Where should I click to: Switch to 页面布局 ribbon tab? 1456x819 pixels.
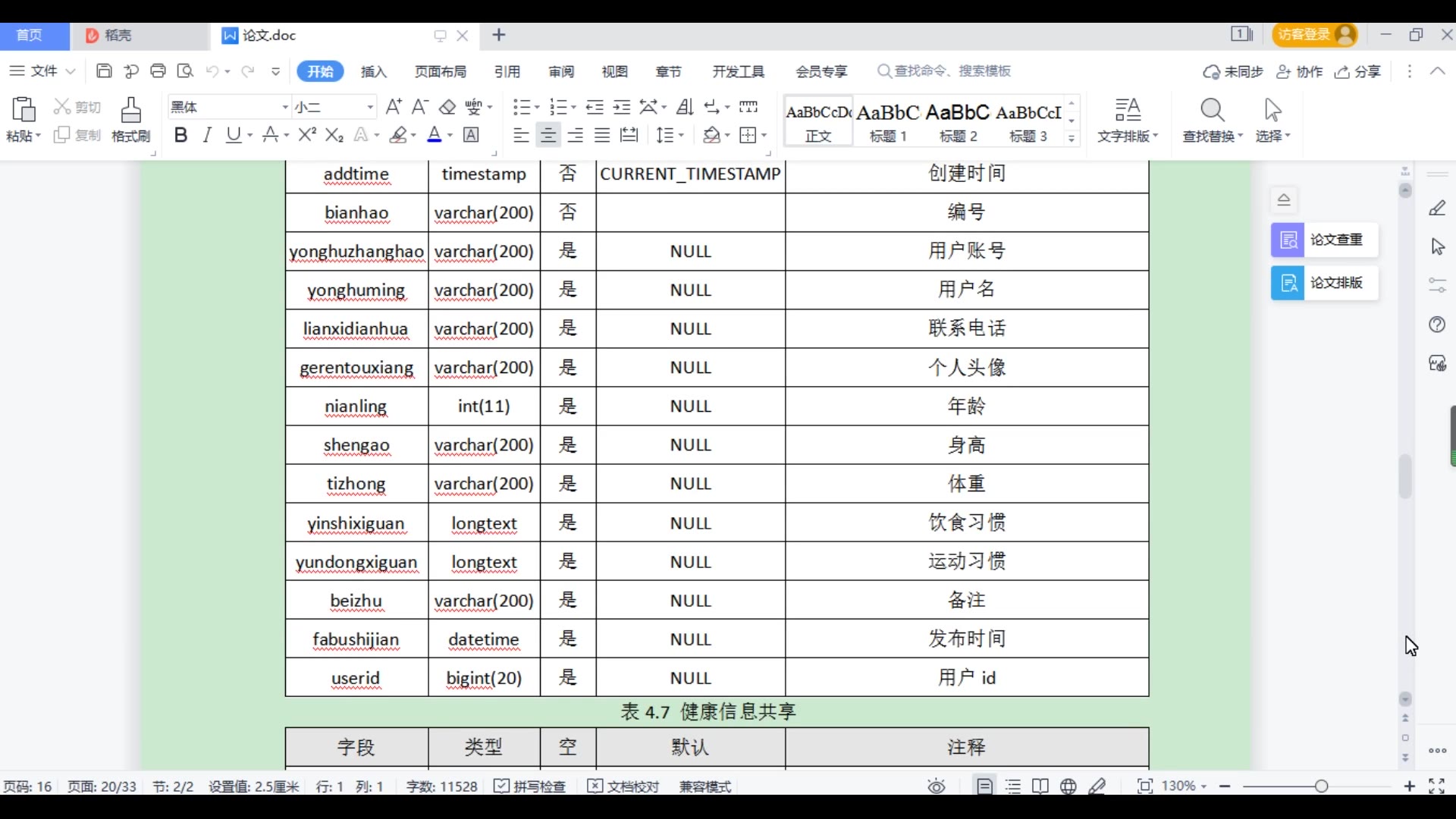441,71
